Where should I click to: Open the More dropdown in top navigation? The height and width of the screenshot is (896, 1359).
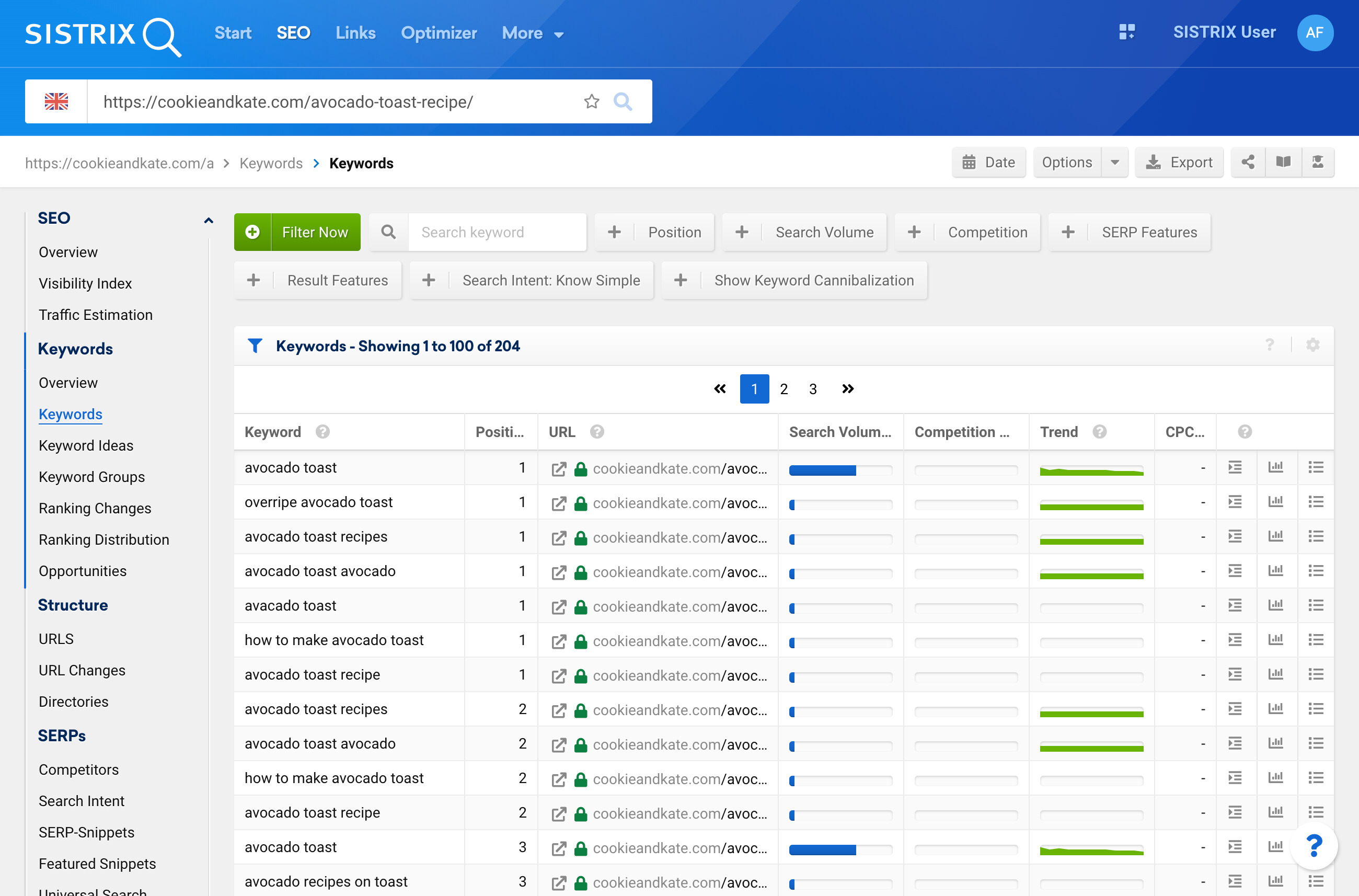(x=533, y=33)
